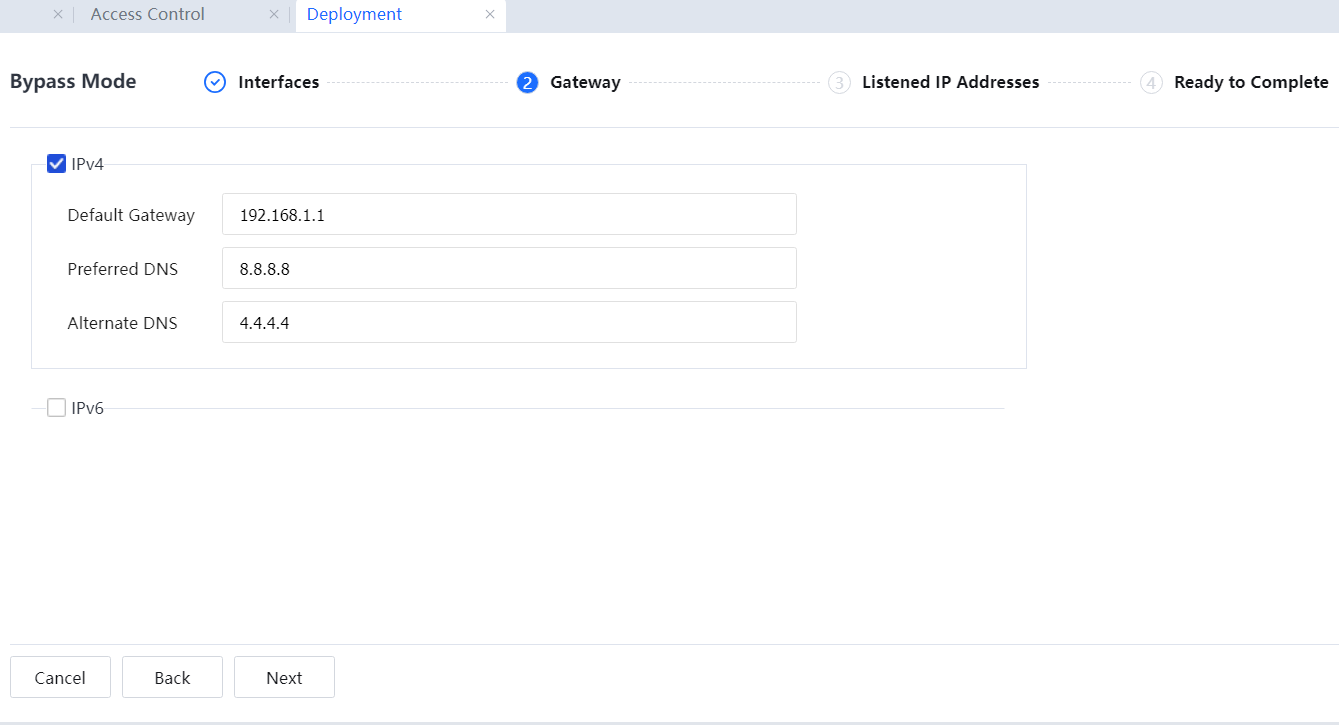
Task: Select the Listened IP Addresses step label
Action: (x=950, y=82)
